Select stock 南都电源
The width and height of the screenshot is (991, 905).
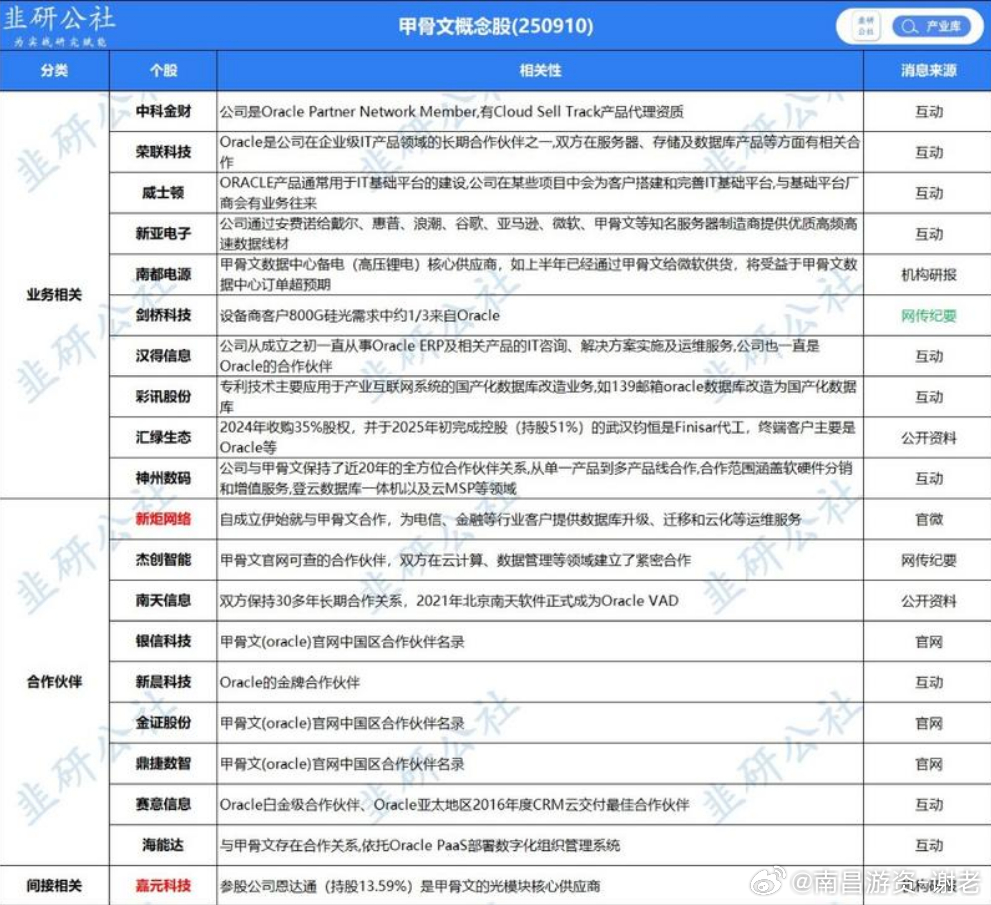163,274
